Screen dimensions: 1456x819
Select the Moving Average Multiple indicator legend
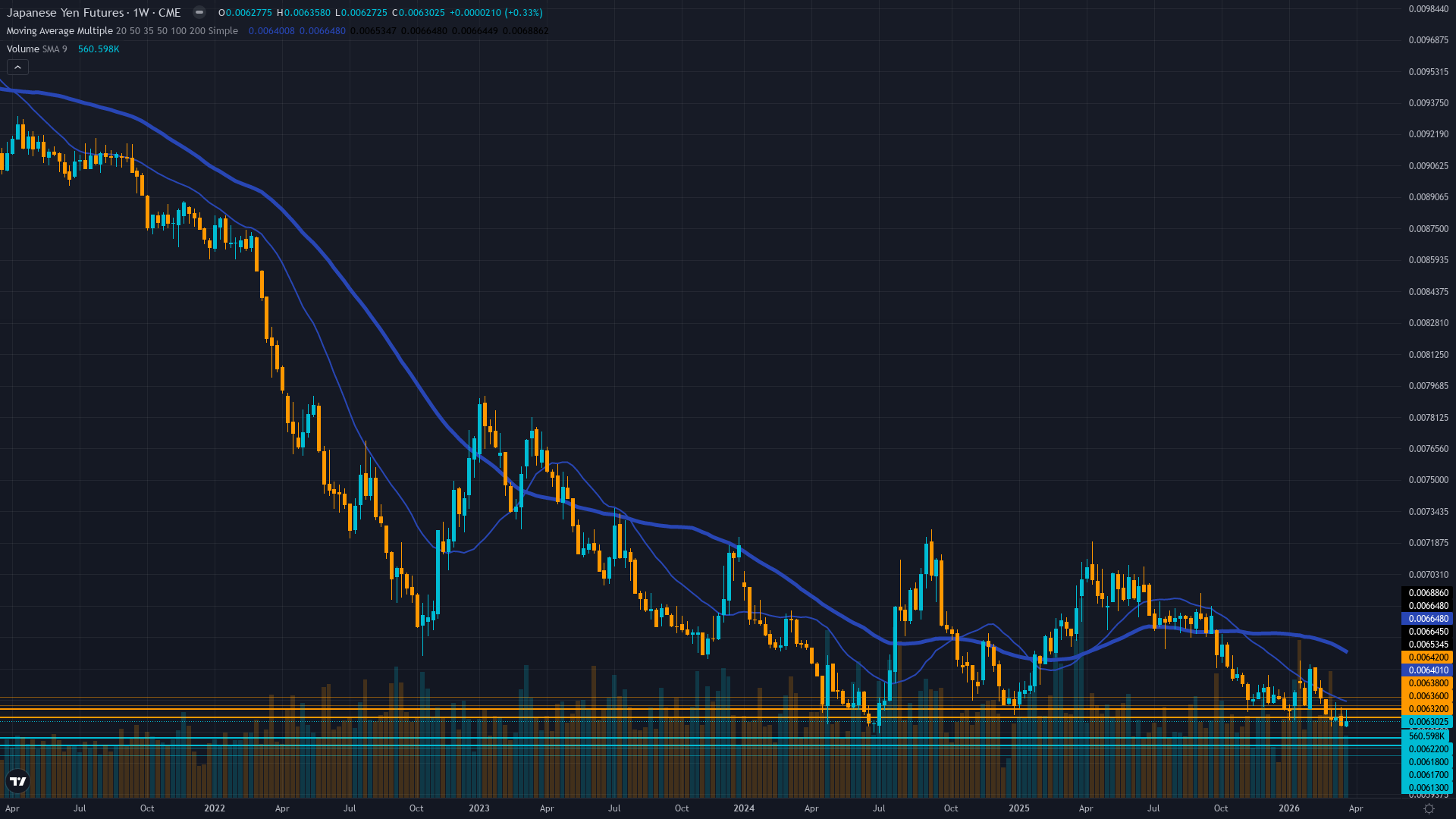coord(122,31)
